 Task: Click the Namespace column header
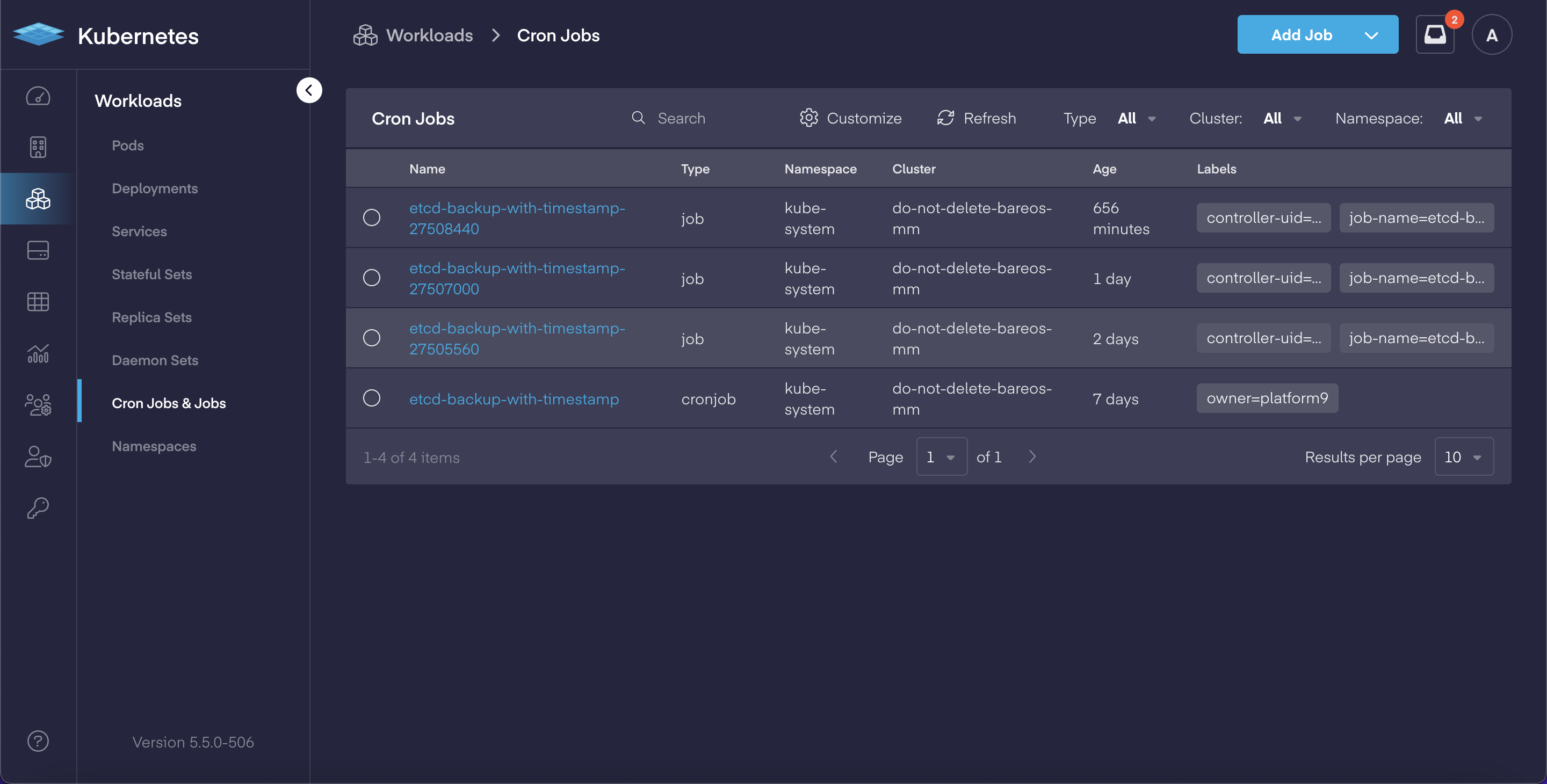click(x=820, y=169)
